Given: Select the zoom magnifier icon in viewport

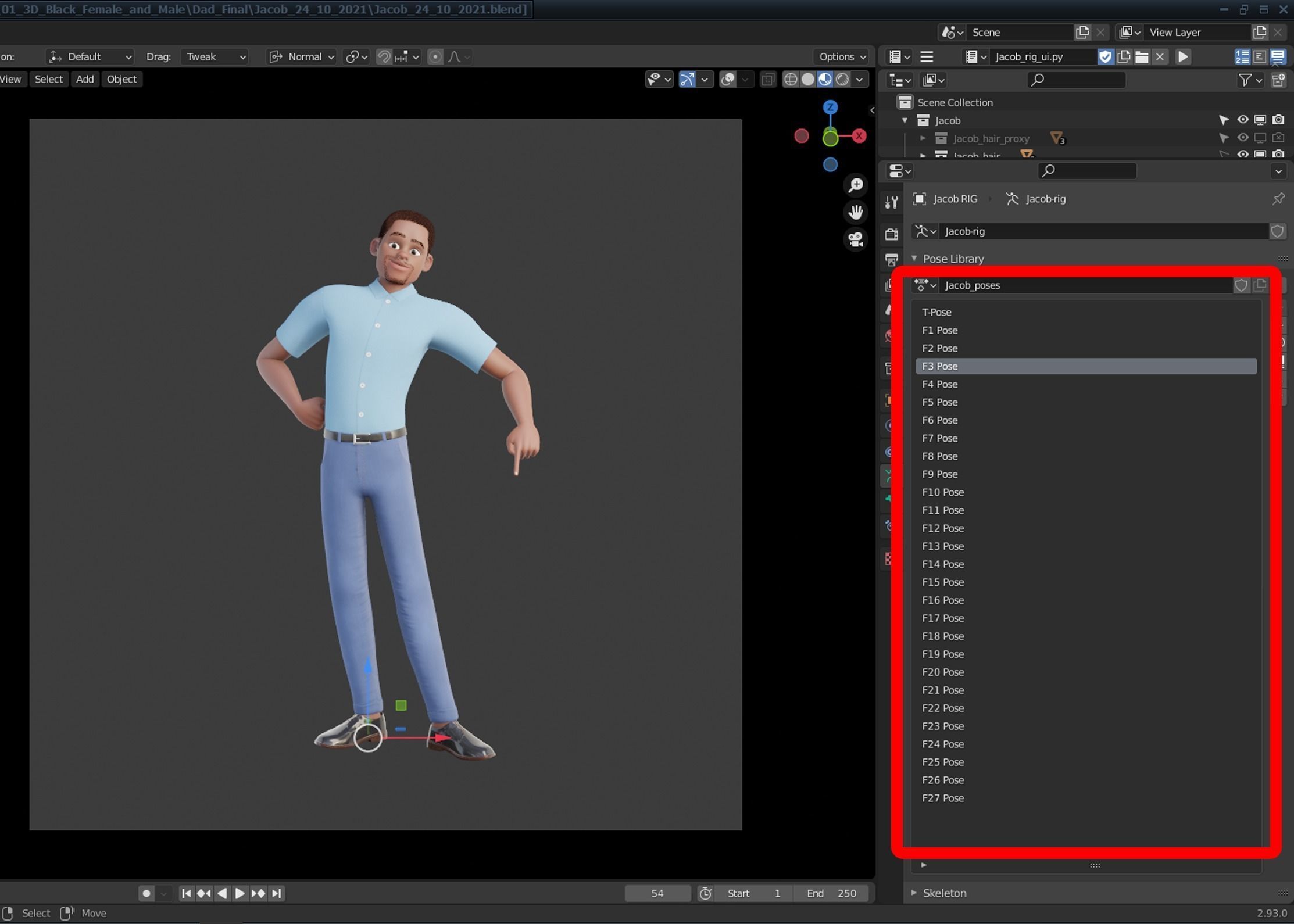Looking at the screenshot, I should pyautogui.click(x=856, y=185).
